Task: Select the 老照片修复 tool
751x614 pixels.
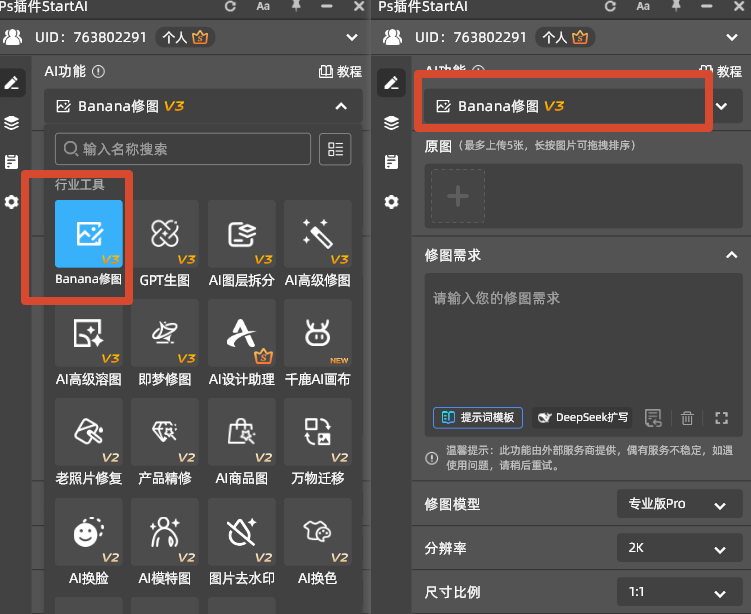Action: pos(89,432)
